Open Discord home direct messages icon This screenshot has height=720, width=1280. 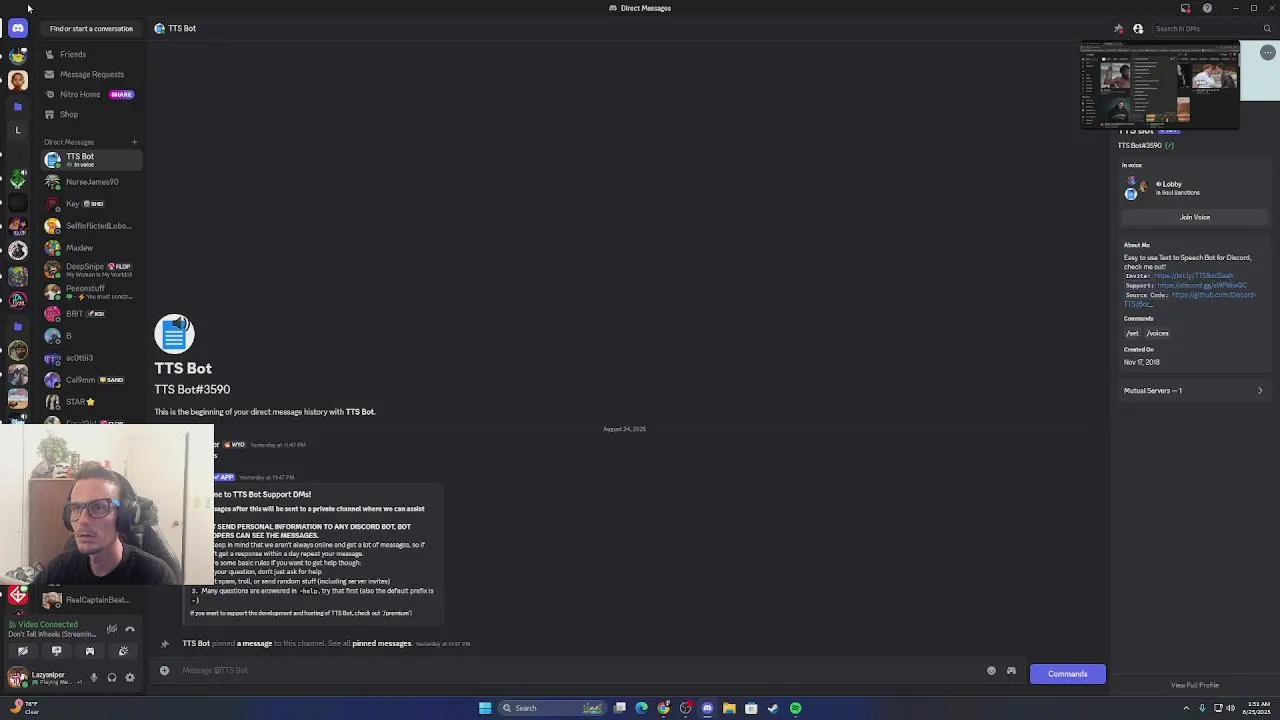pyautogui.click(x=18, y=28)
